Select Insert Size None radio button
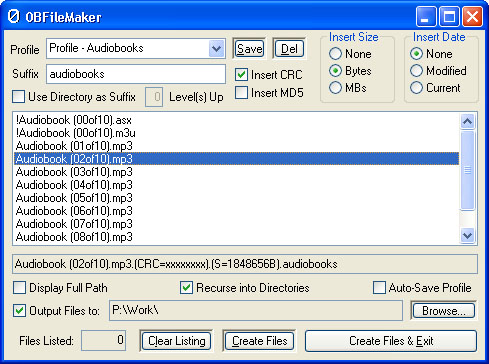Viewport: 489px width, 364px height. tap(335, 54)
